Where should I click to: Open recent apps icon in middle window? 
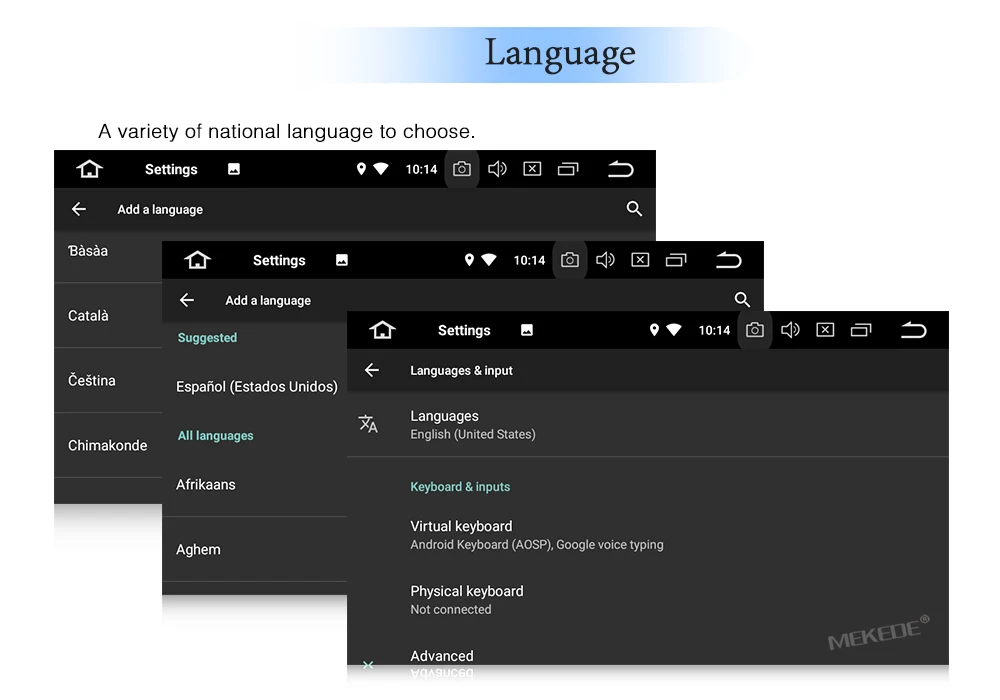[675, 260]
